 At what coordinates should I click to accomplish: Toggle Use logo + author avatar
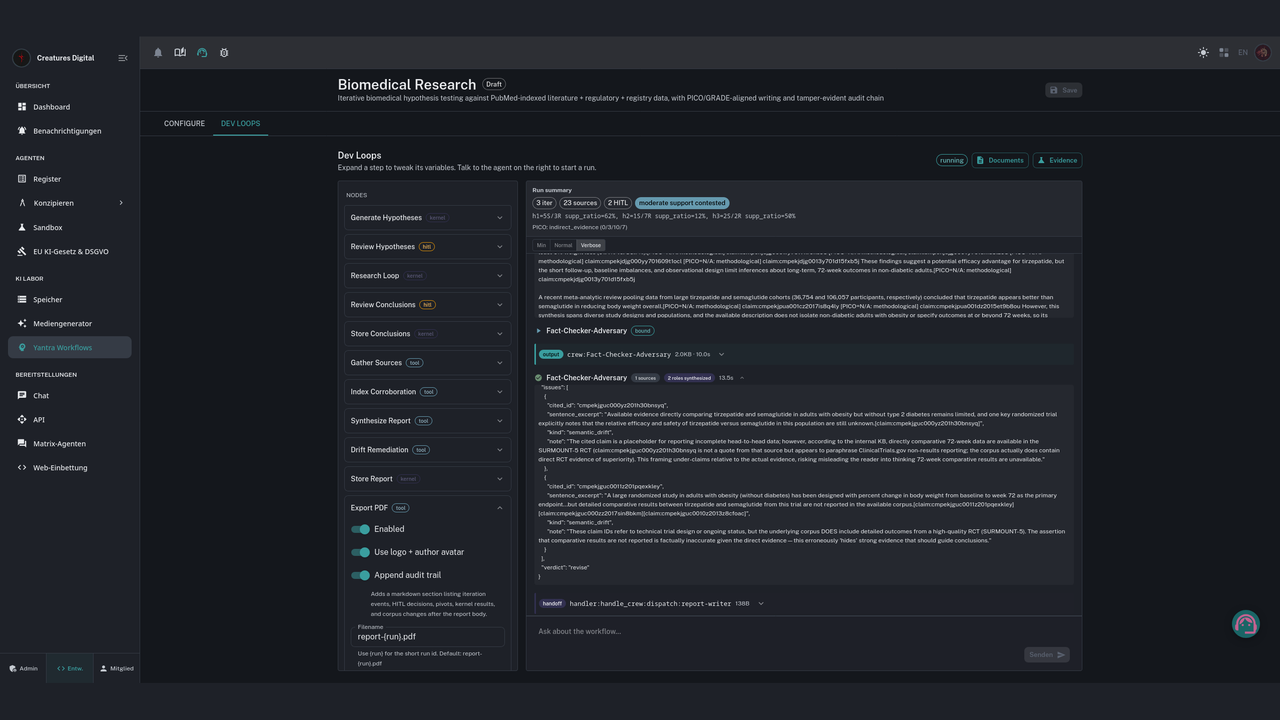click(360, 552)
